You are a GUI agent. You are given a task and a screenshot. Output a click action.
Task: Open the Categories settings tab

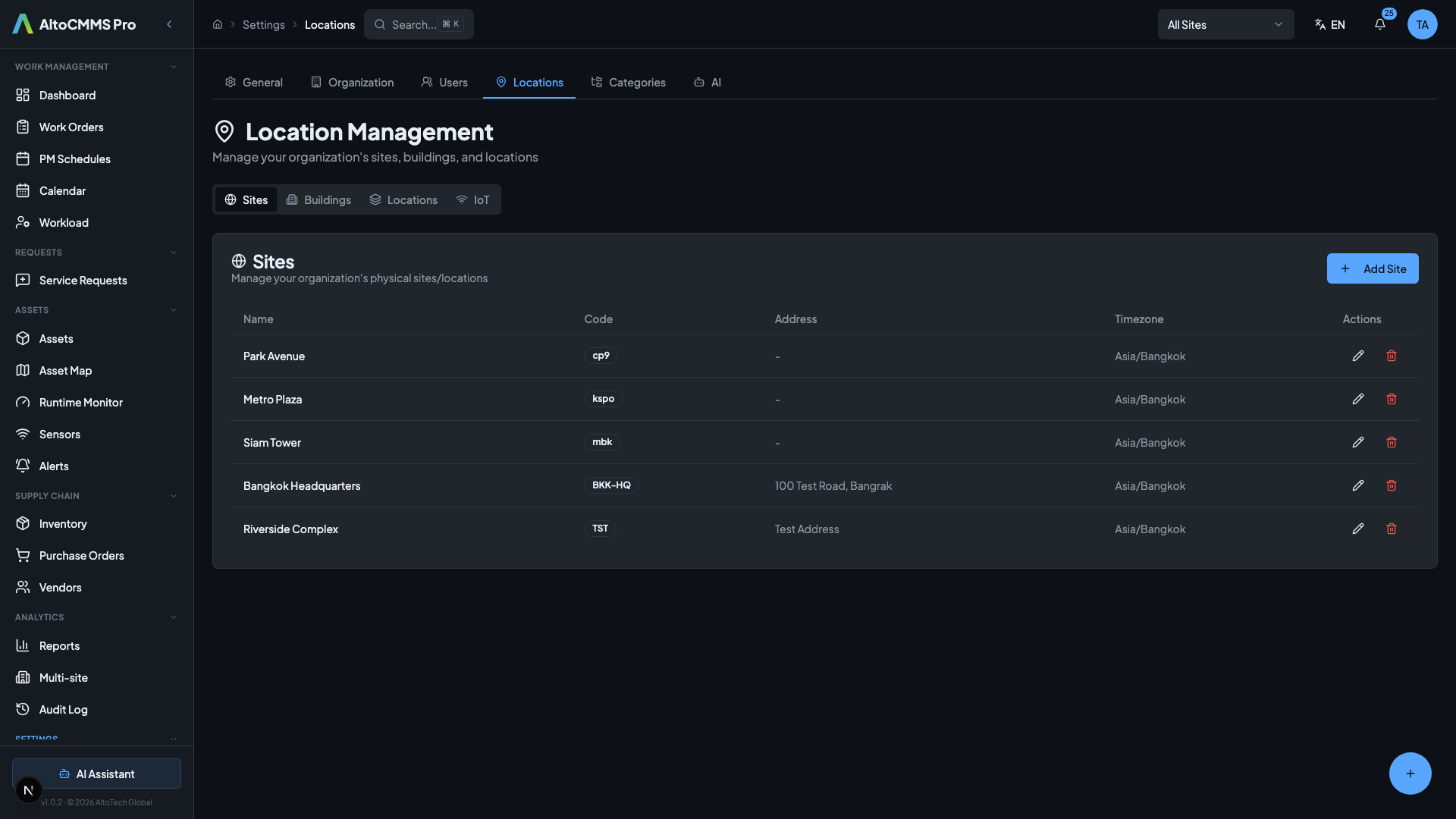[628, 82]
